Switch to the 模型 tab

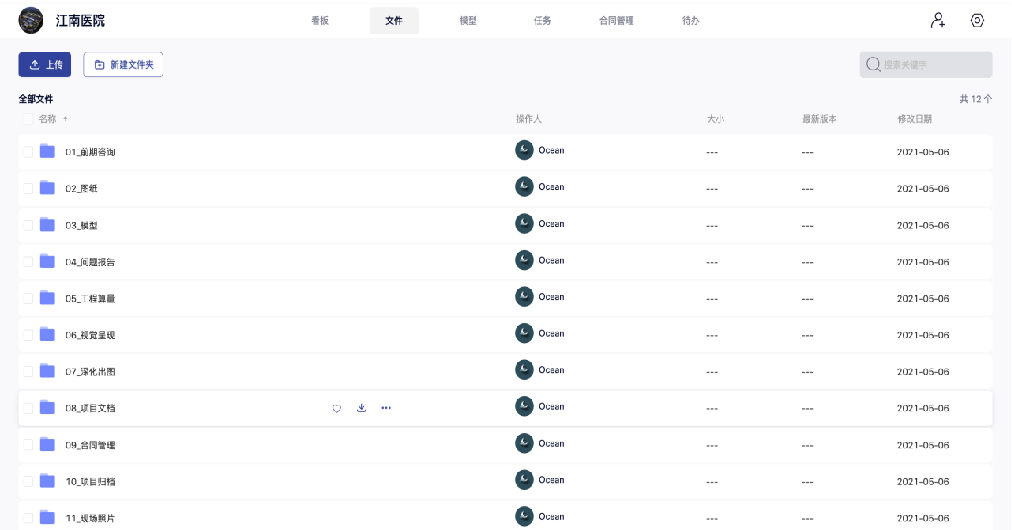[x=468, y=21]
